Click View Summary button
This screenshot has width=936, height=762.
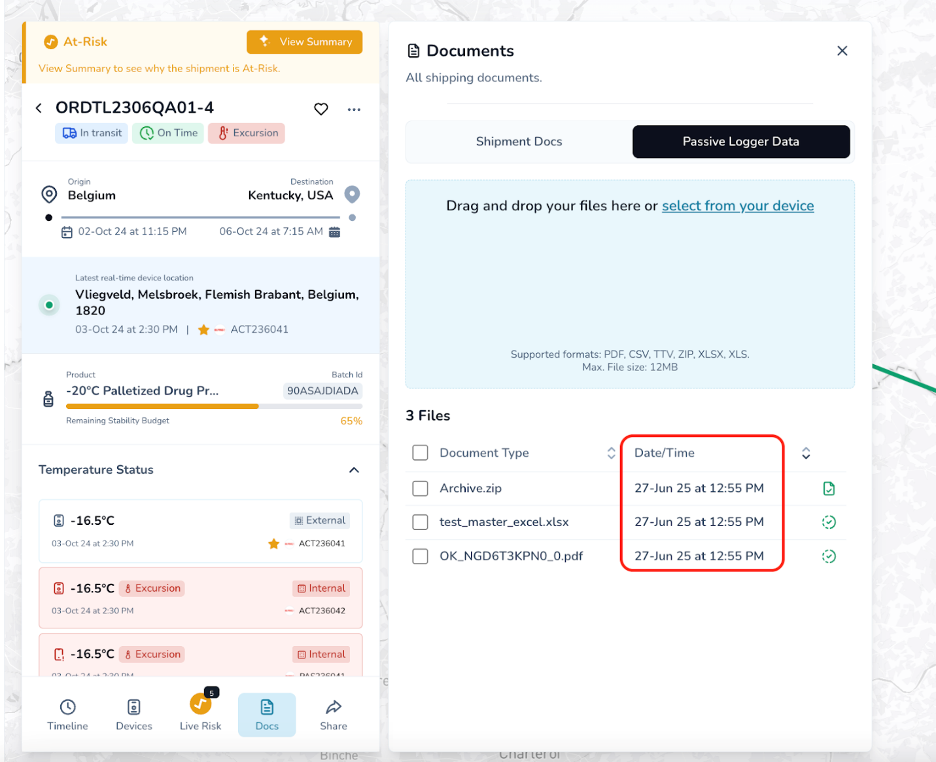tap(304, 42)
